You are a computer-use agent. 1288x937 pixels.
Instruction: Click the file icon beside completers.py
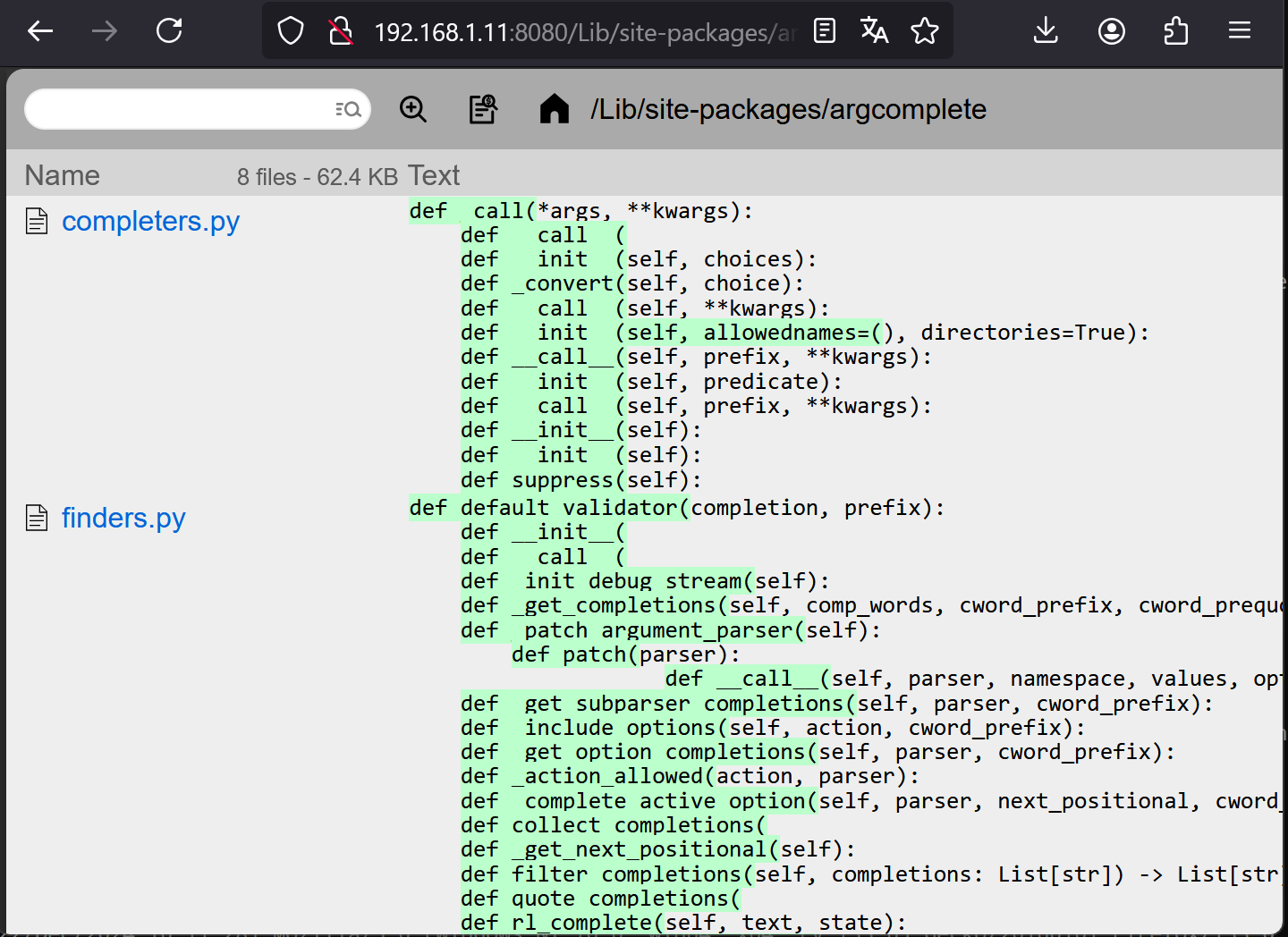click(x=37, y=221)
